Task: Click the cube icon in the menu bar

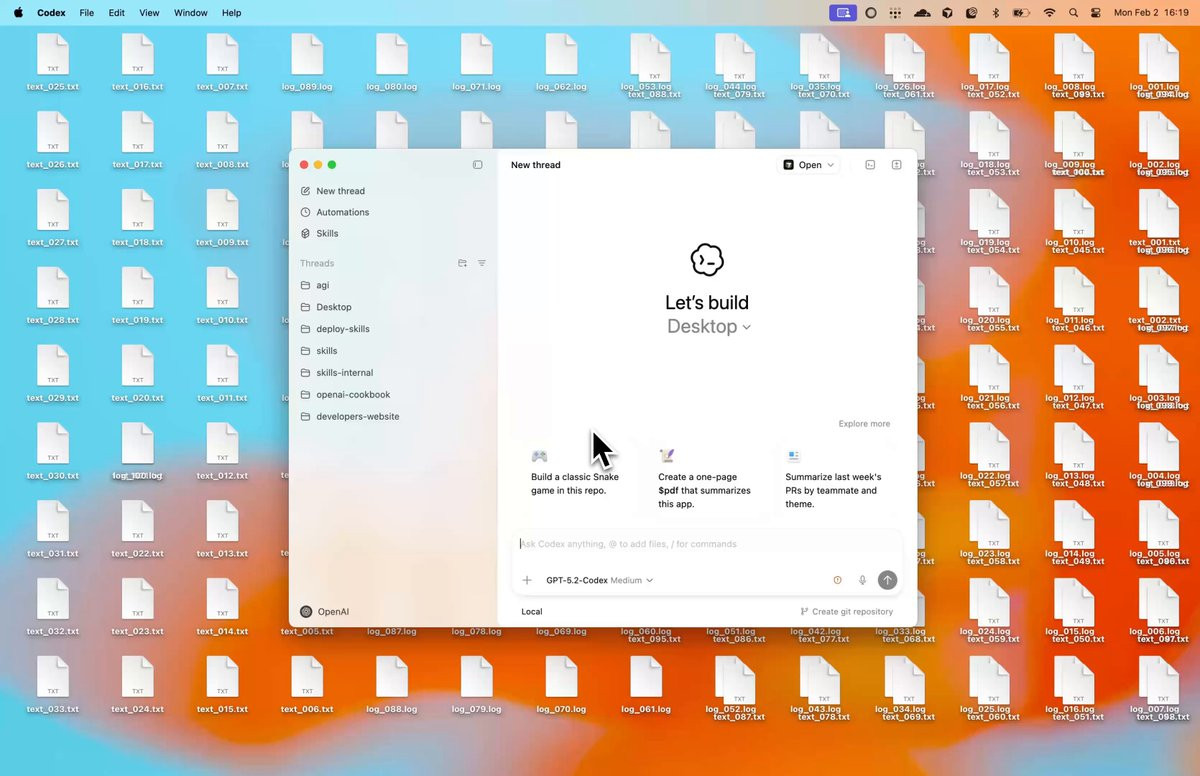Action: pyautogui.click(x=947, y=13)
